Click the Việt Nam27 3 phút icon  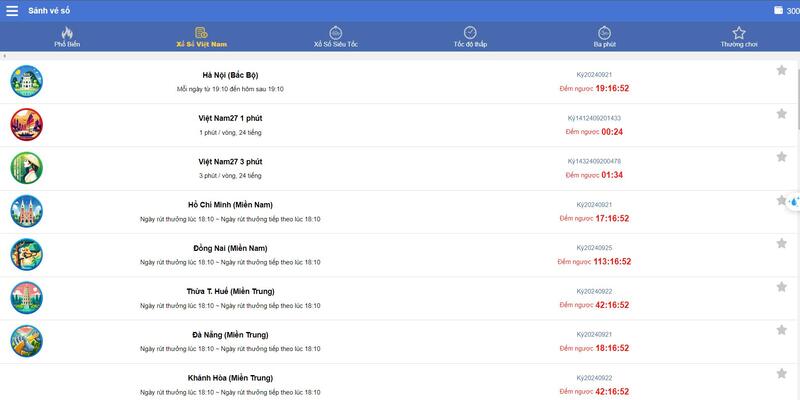click(x=26, y=167)
